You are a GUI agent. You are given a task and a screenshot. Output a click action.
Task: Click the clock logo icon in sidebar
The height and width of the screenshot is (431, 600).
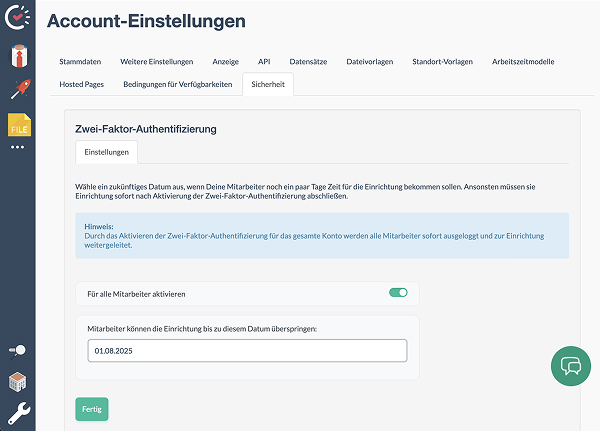click(x=17, y=17)
